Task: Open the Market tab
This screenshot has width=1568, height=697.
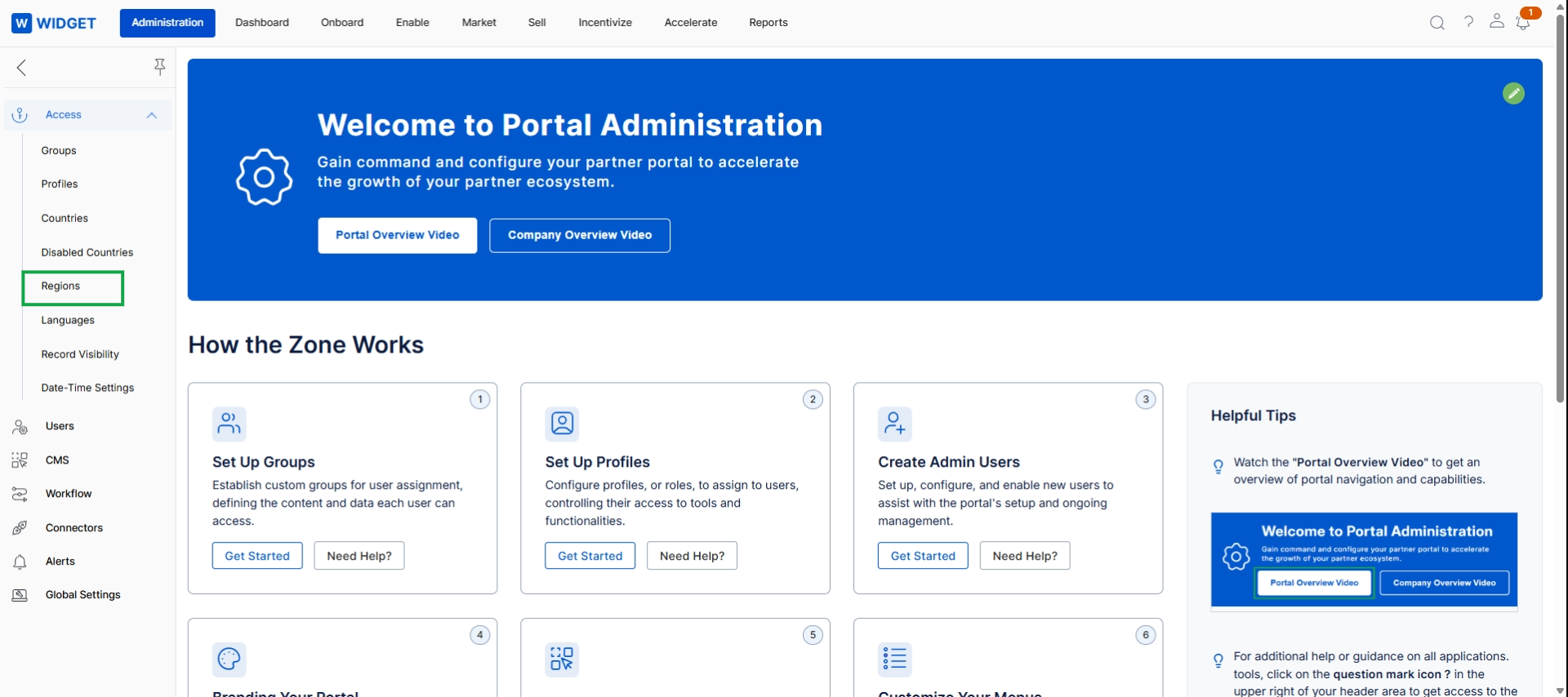Action: 479,23
